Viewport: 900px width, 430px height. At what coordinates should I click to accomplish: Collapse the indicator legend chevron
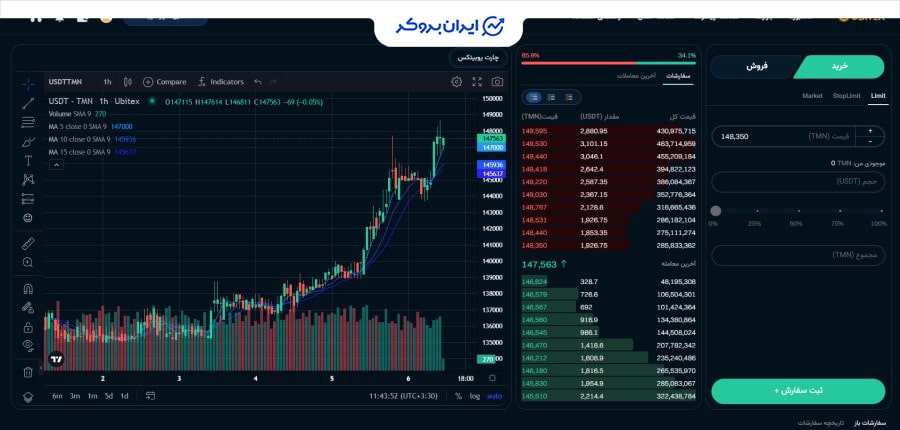(56, 165)
